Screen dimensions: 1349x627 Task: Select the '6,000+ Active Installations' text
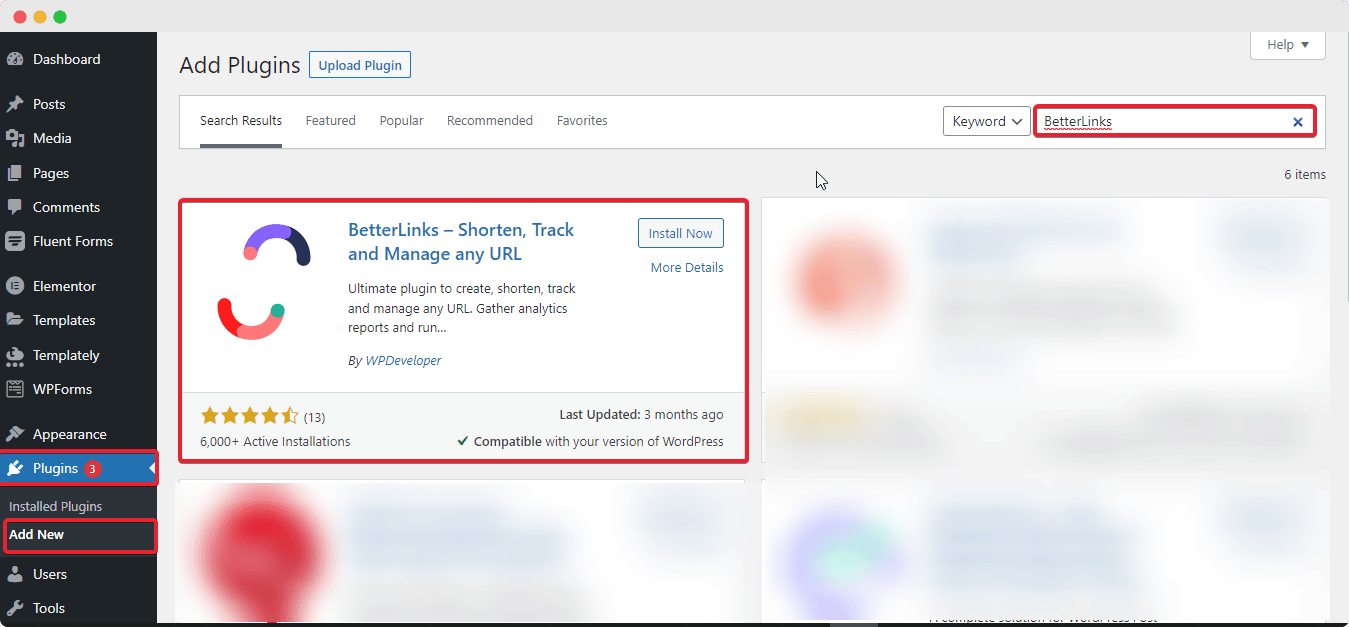pos(275,441)
